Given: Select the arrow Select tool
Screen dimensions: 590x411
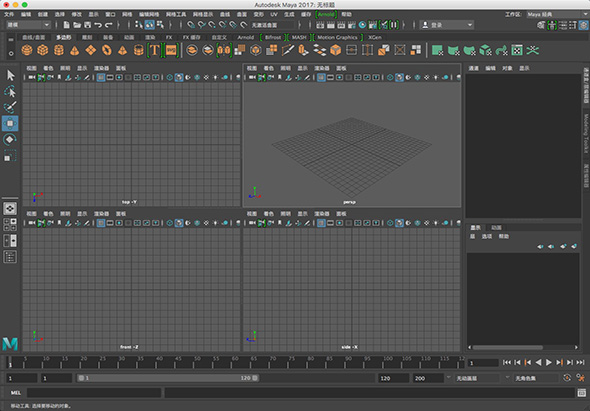Looking at the screenshot, I should [x=10, y=75].
